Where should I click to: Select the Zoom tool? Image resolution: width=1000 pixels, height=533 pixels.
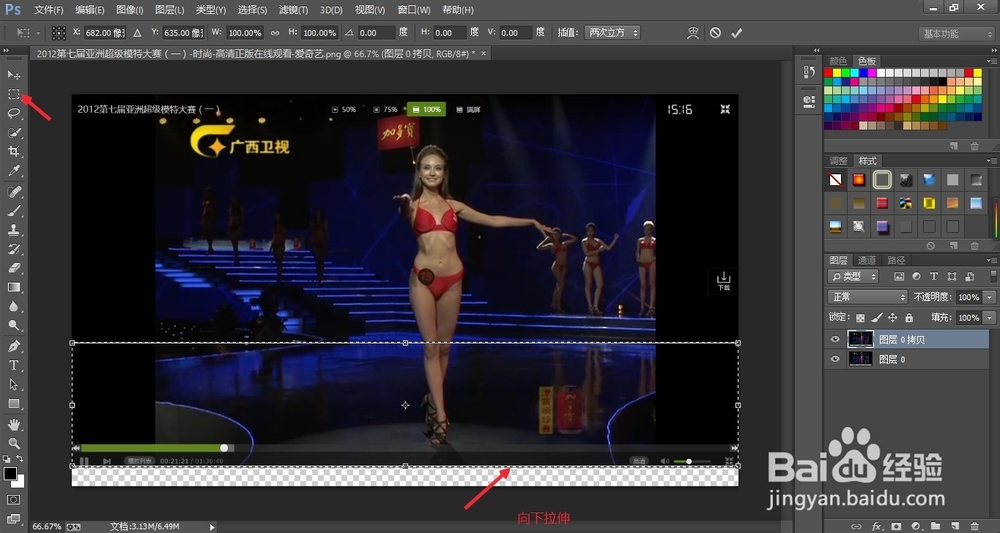[x=13, y=443]
